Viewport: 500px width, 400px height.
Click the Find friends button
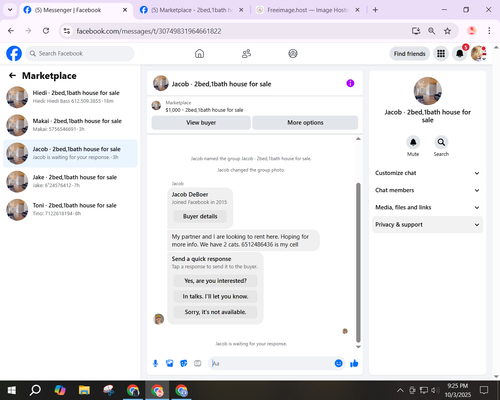click(409, 54)
